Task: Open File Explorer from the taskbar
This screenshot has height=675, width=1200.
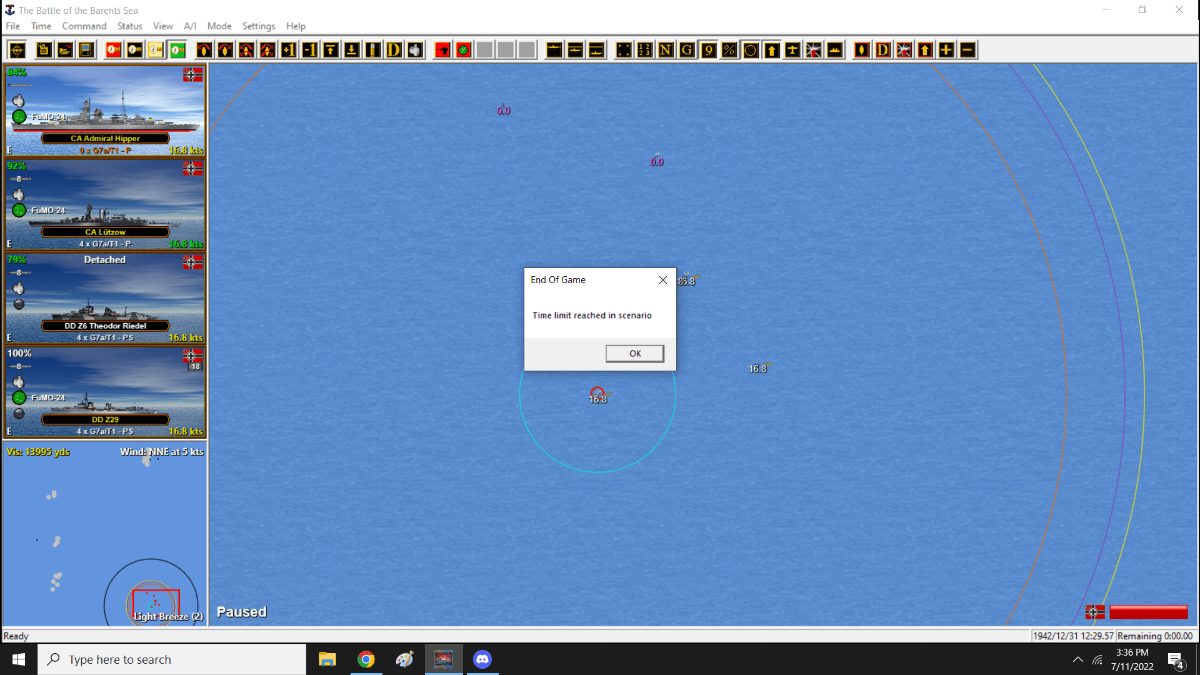Action: pyautogui.click(x=327, y=659)
